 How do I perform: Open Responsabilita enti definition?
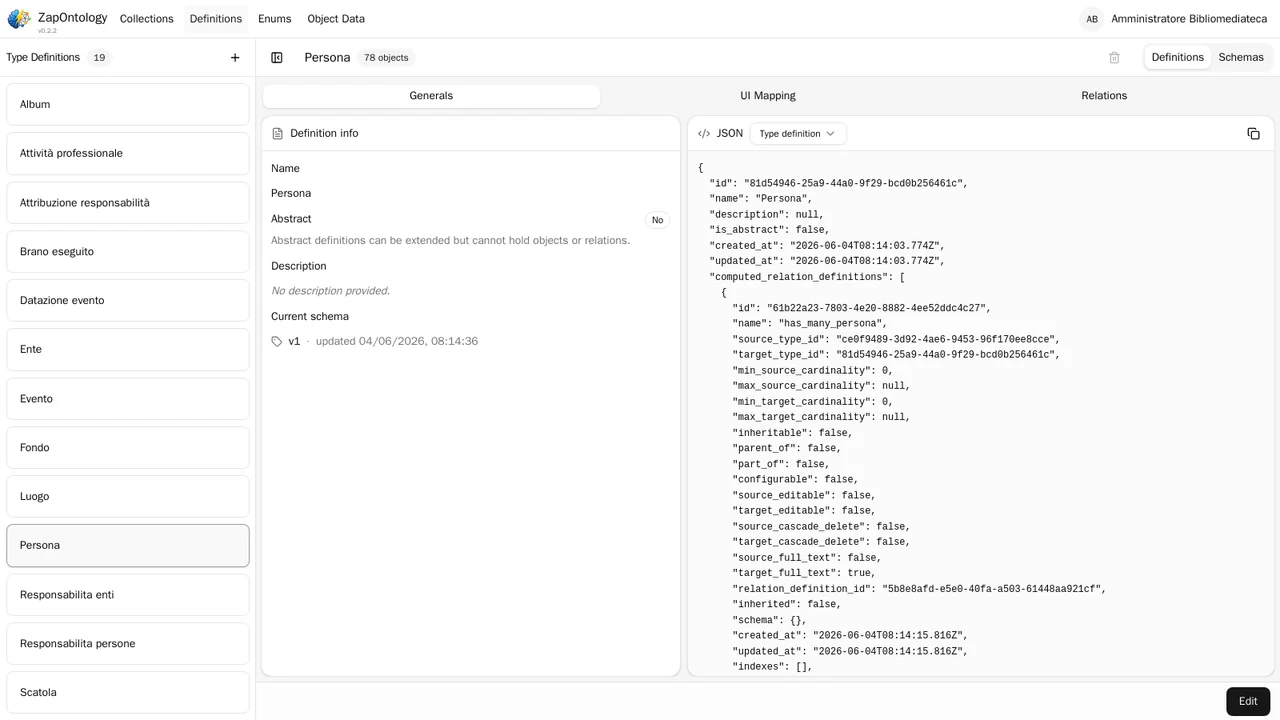tap(128, 595)
